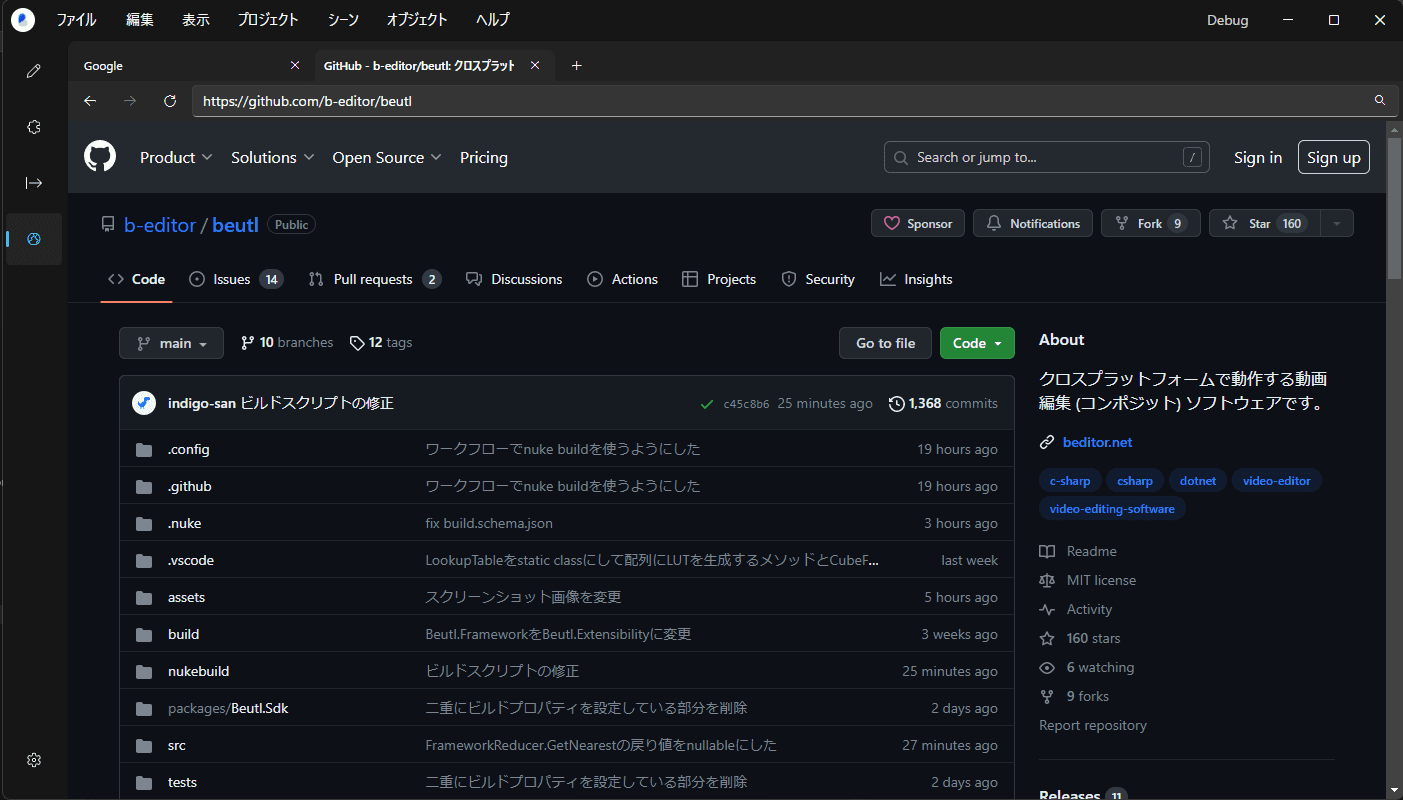The image size is (1403, 800).
Task: Open the ヘルプ menu
Action: (492, 20)
